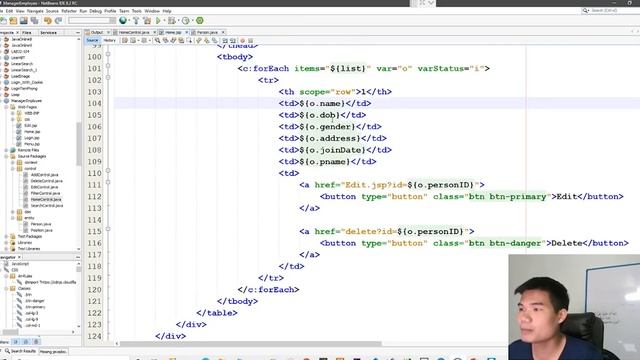Run the project with the green play icon
The width and height of the screenshot is (640, 360).
(x=158, y=20)
